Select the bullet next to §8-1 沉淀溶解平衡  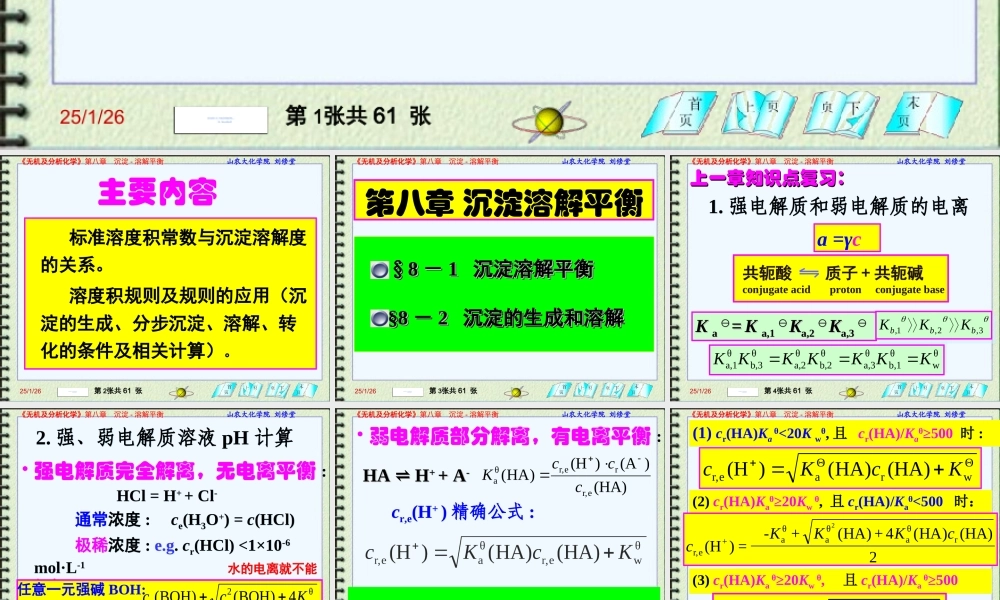coord(378,270)
